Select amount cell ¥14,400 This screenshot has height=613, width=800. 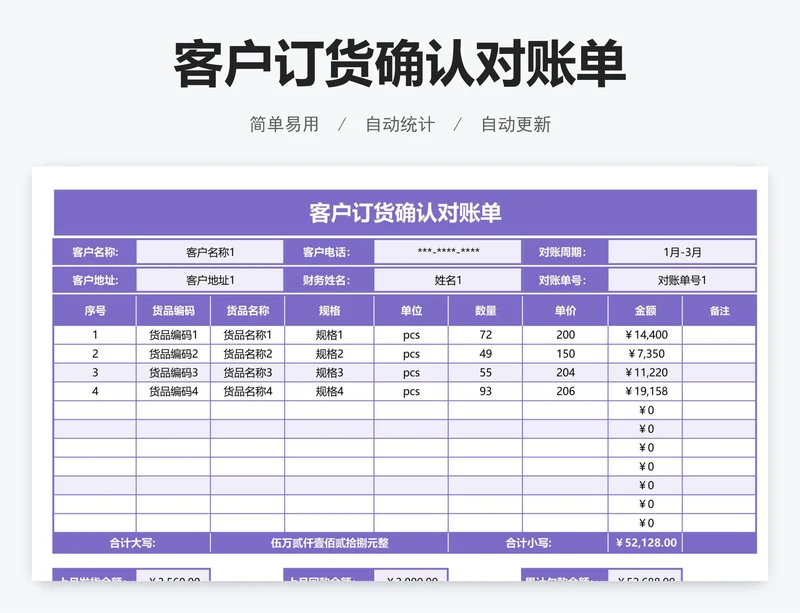click(x=645, y=335)
